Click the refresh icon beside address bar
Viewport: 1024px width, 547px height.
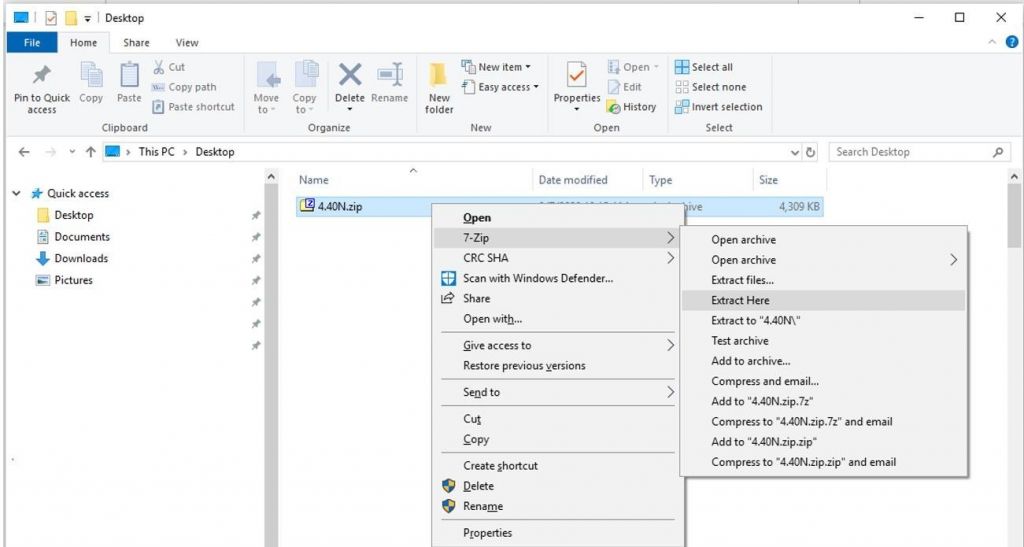click(x=811, y=152)
